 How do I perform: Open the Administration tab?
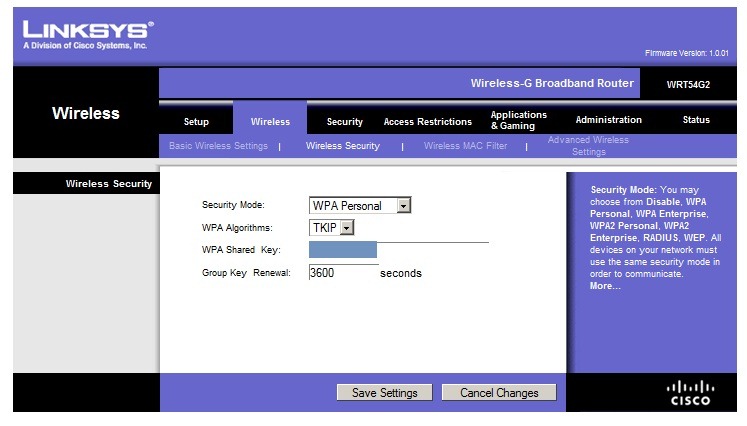pos(608,120)
